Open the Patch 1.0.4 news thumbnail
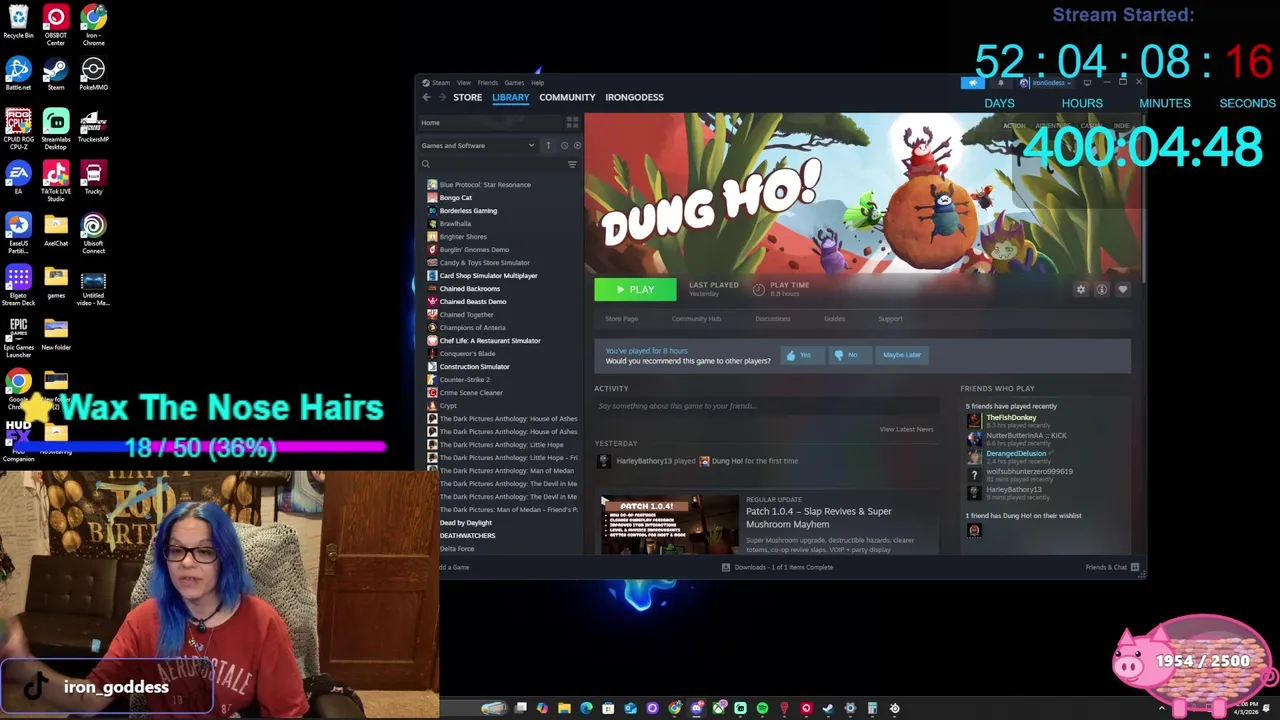This screenshot has width=1280, height=720. [x=669, y=525]
